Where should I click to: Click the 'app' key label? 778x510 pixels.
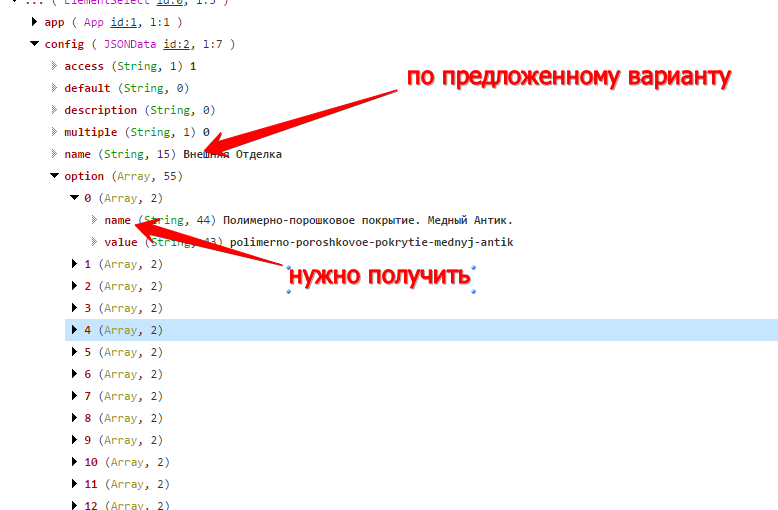54,23
